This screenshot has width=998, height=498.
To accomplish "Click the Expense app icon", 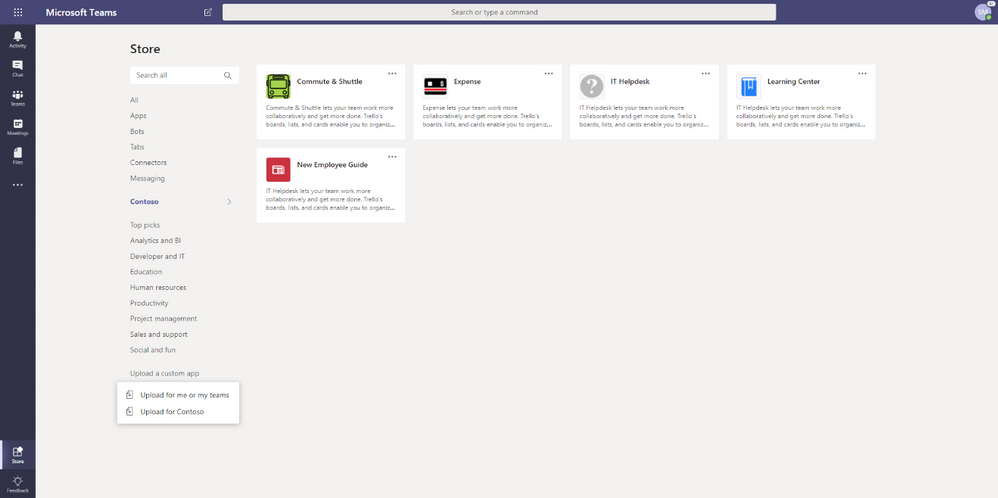I will click(x=435, y=86).
